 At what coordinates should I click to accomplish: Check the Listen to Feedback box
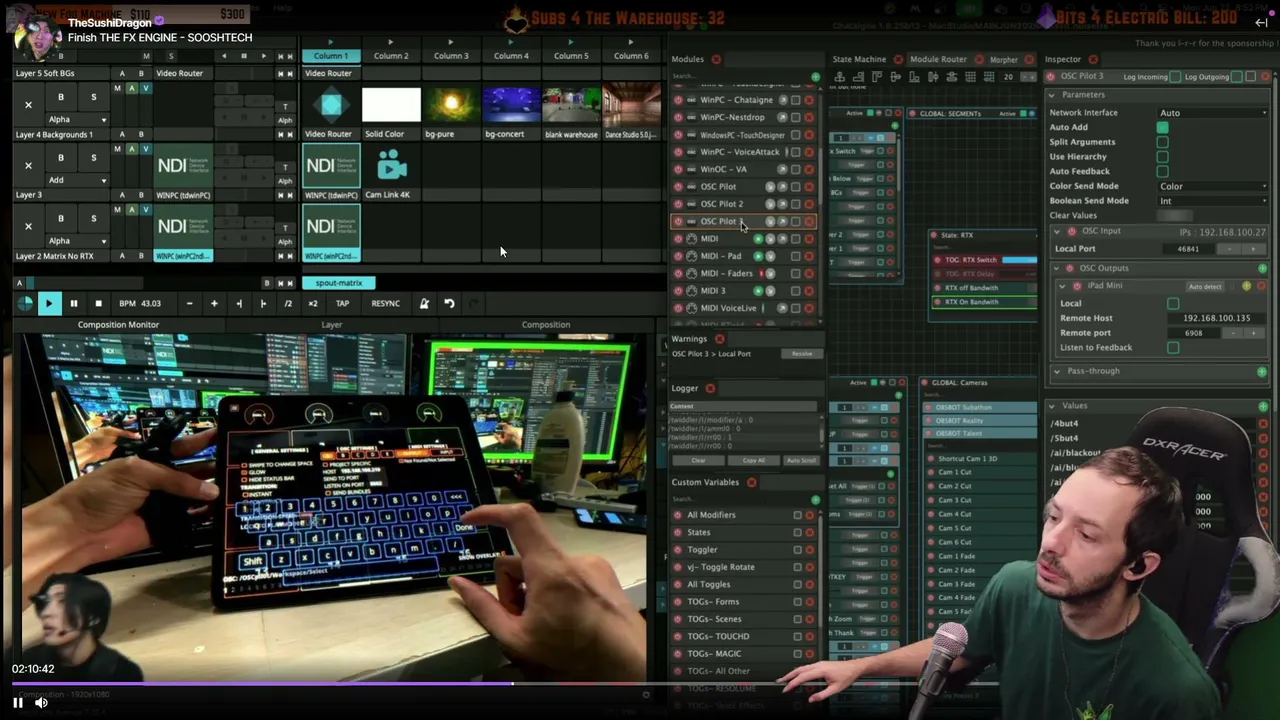(x=1173, y=347)
